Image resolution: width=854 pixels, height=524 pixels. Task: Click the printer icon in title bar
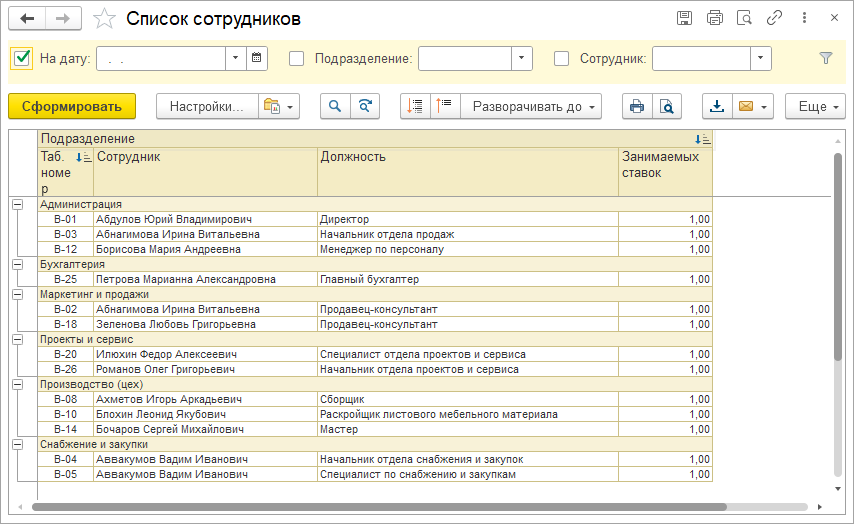(x=714, y=18)
